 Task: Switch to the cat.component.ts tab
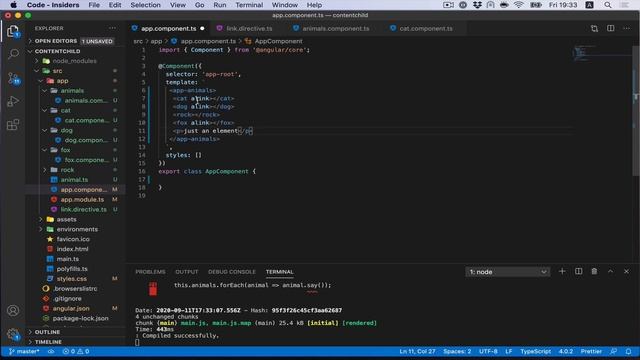pyautogui.click(x=426, y=29)
